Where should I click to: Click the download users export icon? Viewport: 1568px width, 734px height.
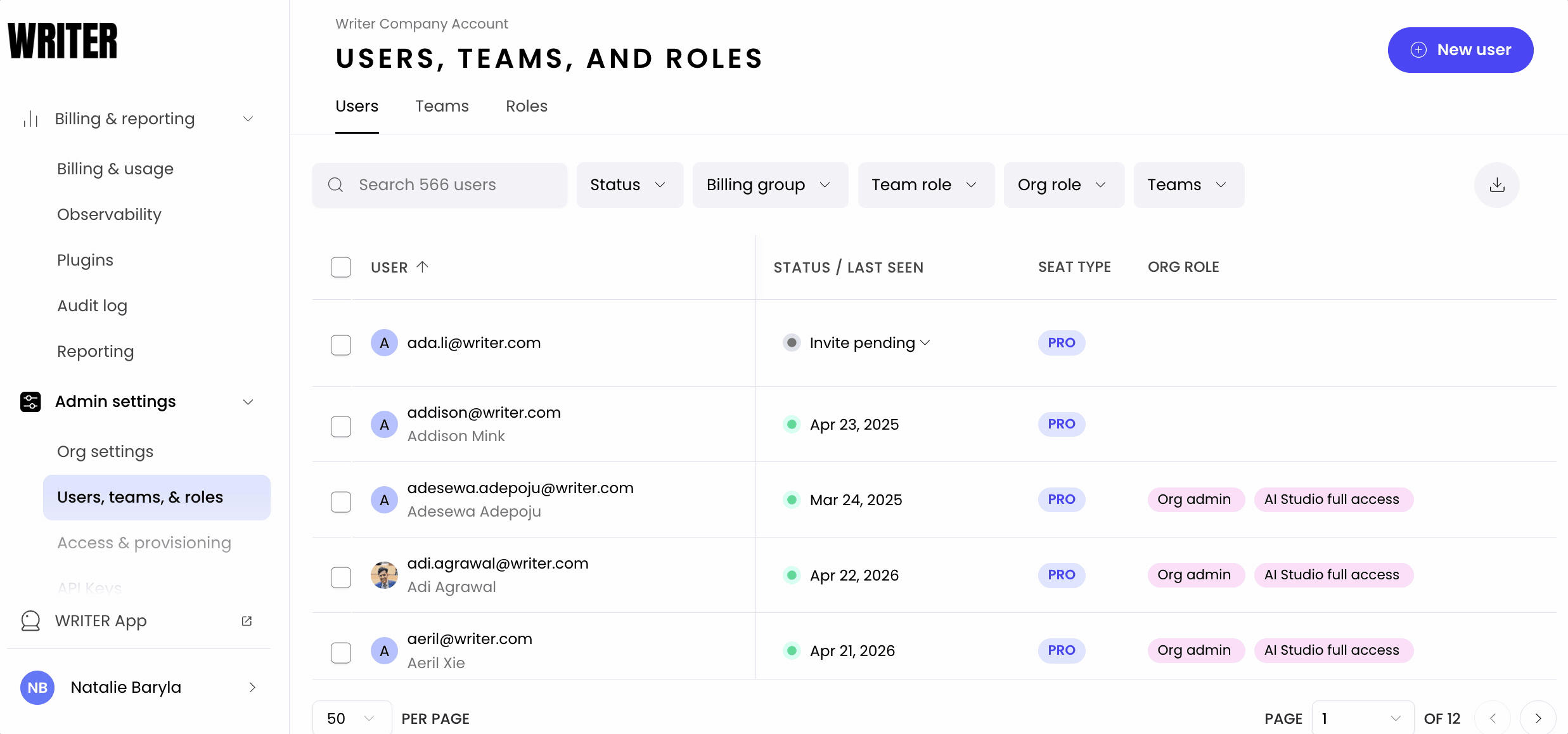1496,185
